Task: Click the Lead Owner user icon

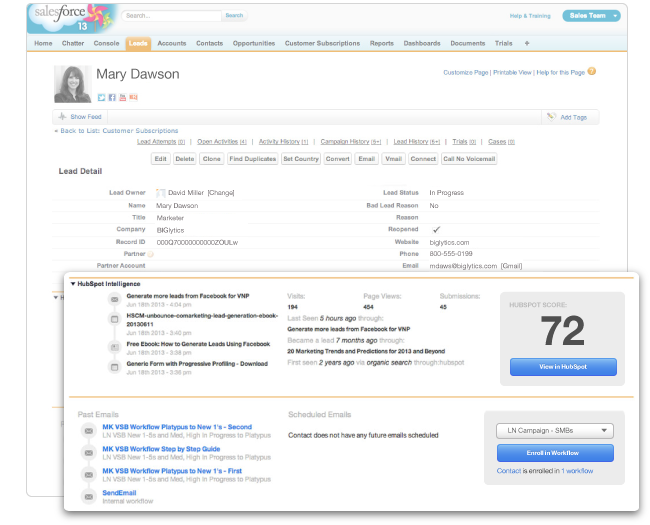Action: [160, 193]
